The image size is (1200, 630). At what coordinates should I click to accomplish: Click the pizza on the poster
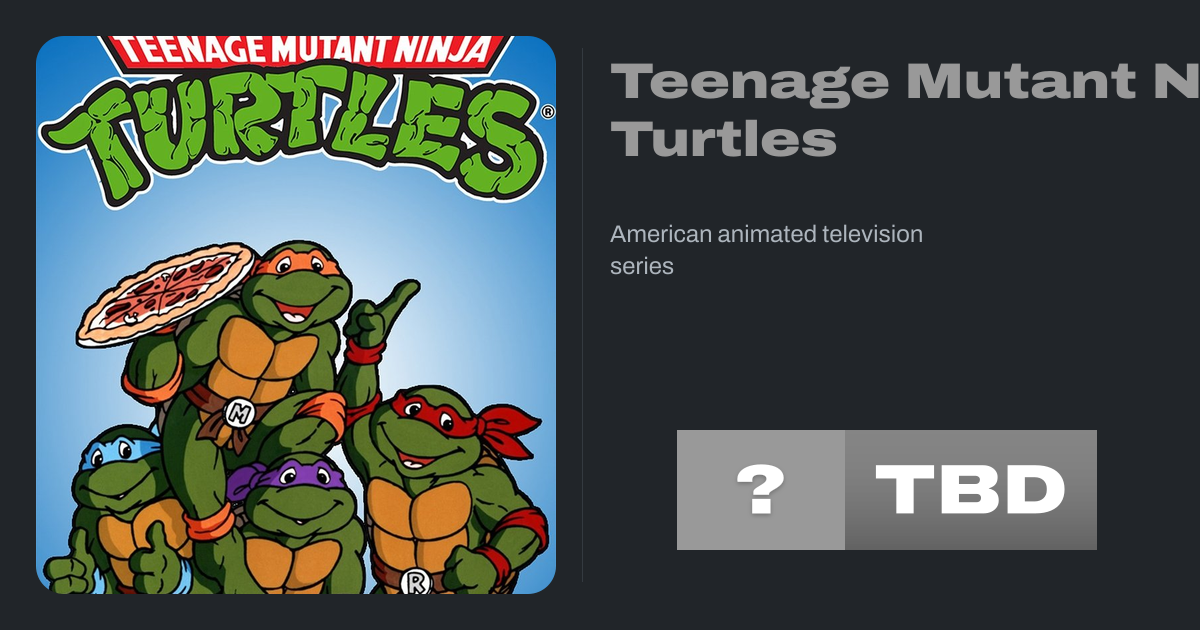pyautogui.click(x=165, y=292)
